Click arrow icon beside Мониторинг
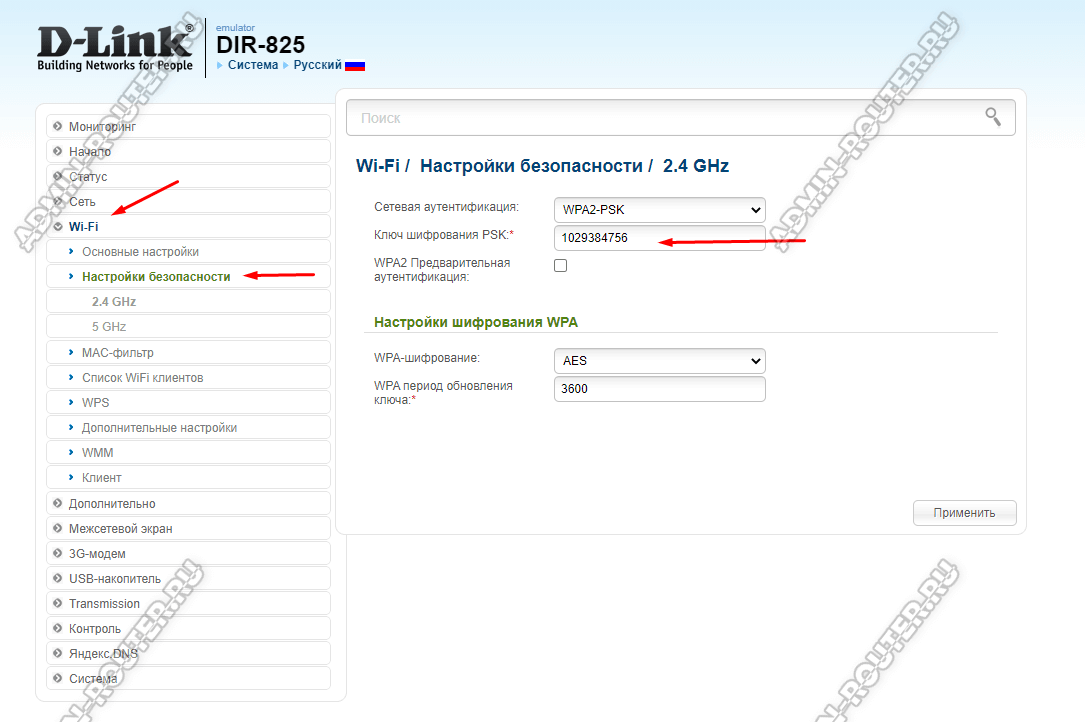 (58, 127)
